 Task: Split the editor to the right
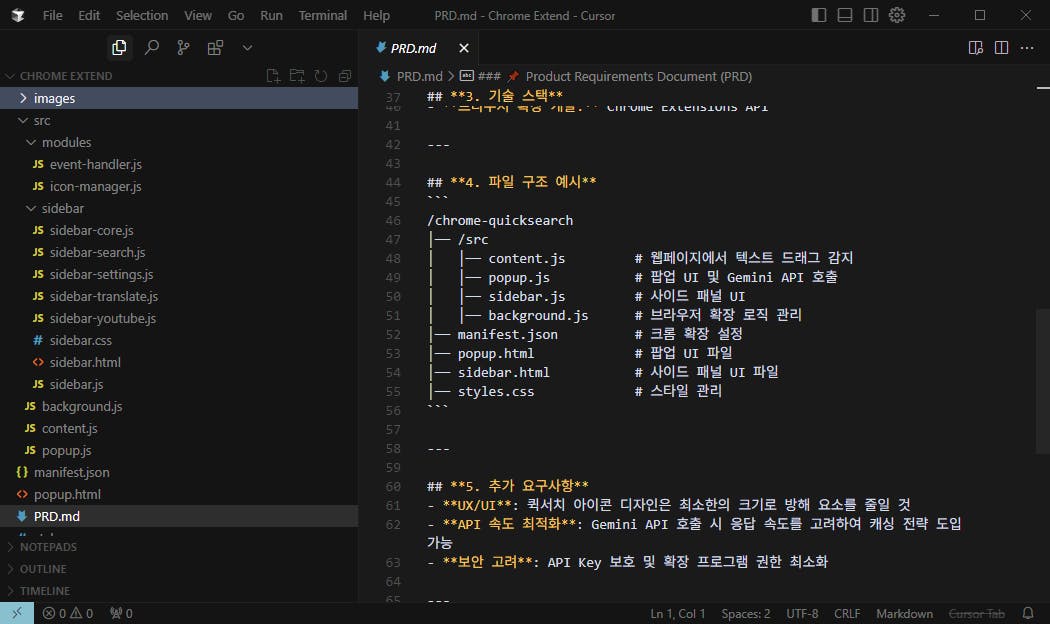1001,48
